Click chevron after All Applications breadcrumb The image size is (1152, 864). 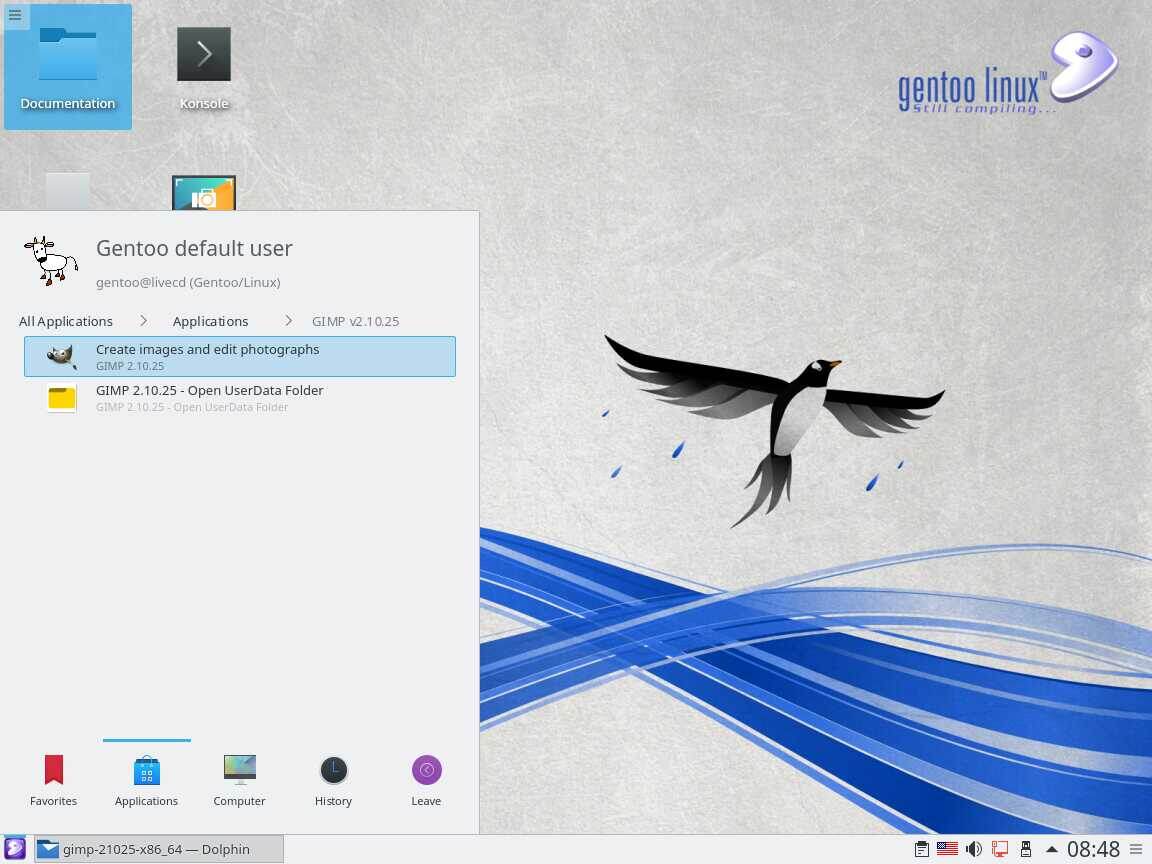[143, 321]
